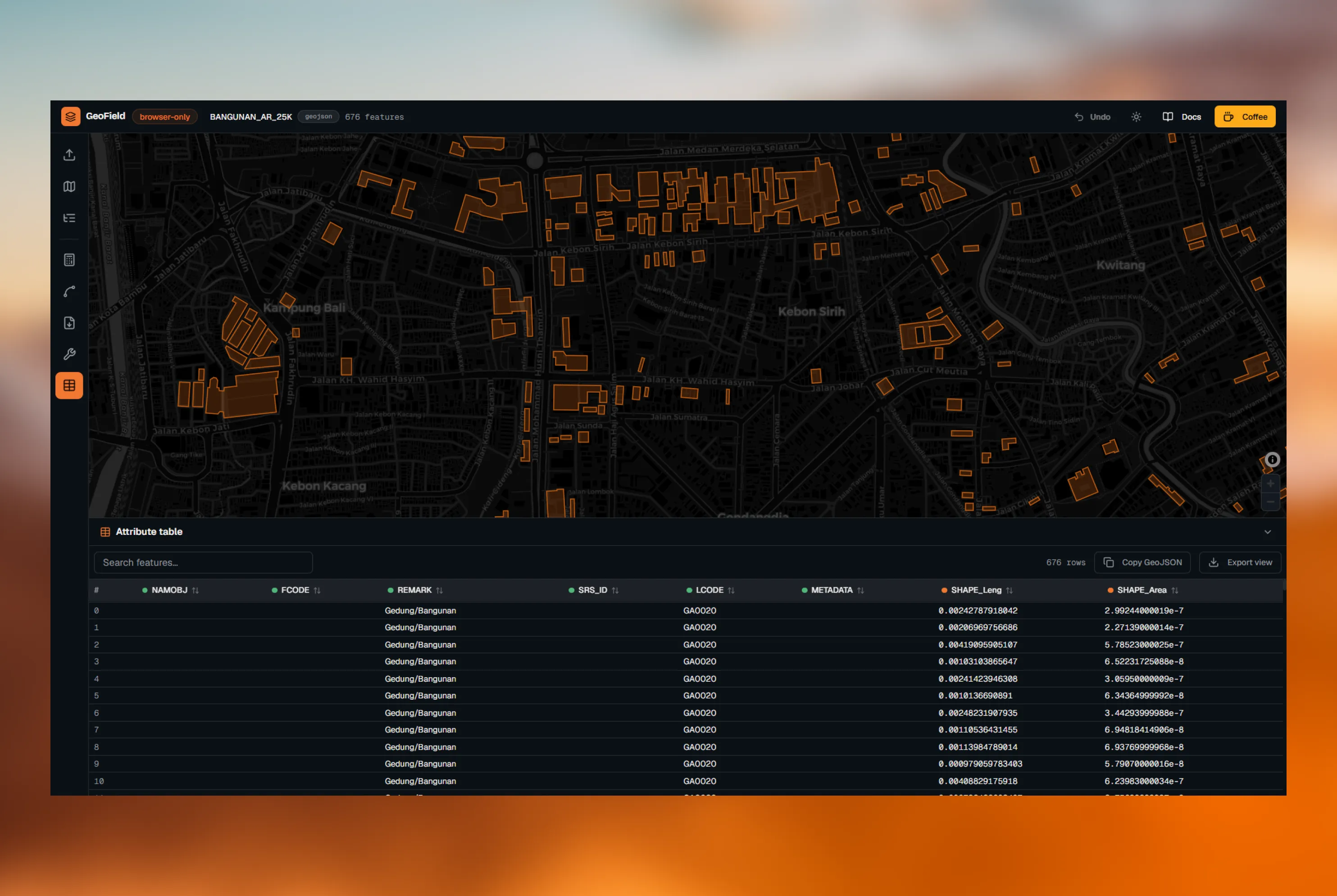1337x896 pixels.
Task: Open the upload data sidebar icon
Action: coord(69,155)
